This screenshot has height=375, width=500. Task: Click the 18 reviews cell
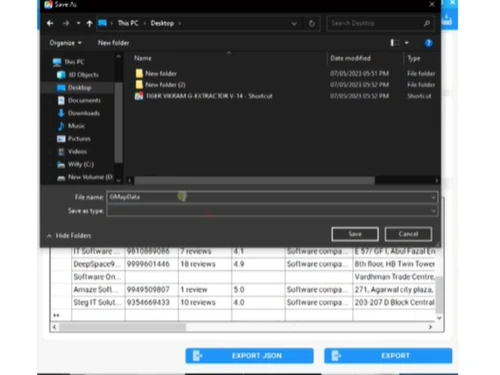(x=205, y=264)
